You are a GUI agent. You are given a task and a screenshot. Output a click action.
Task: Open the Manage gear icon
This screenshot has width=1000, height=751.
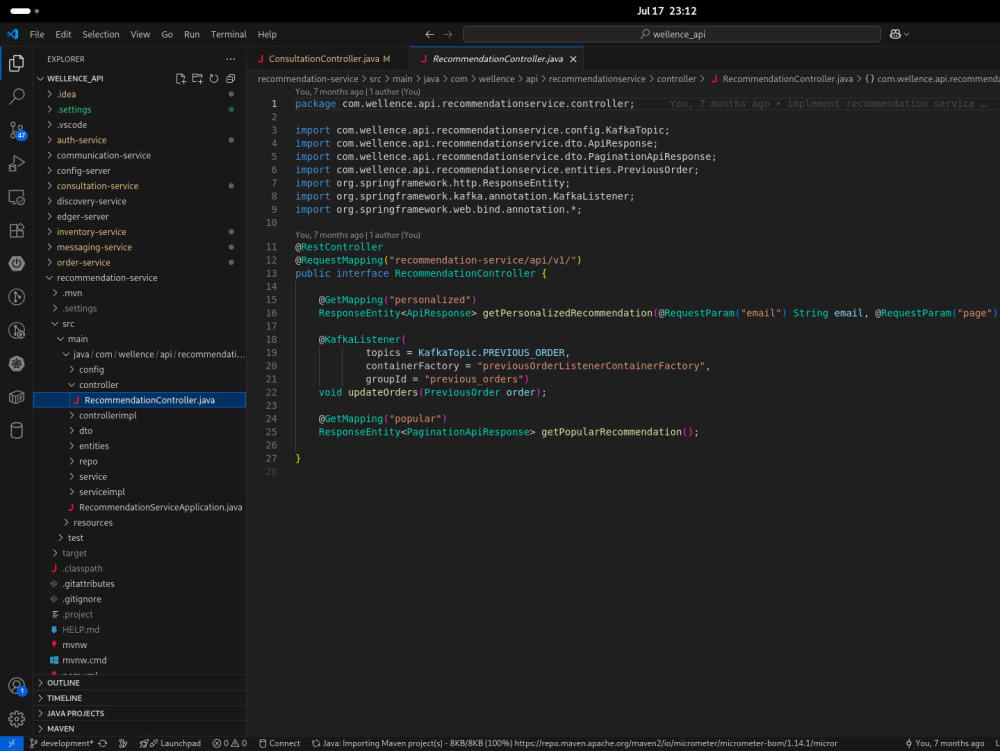(x=17, y=719)
